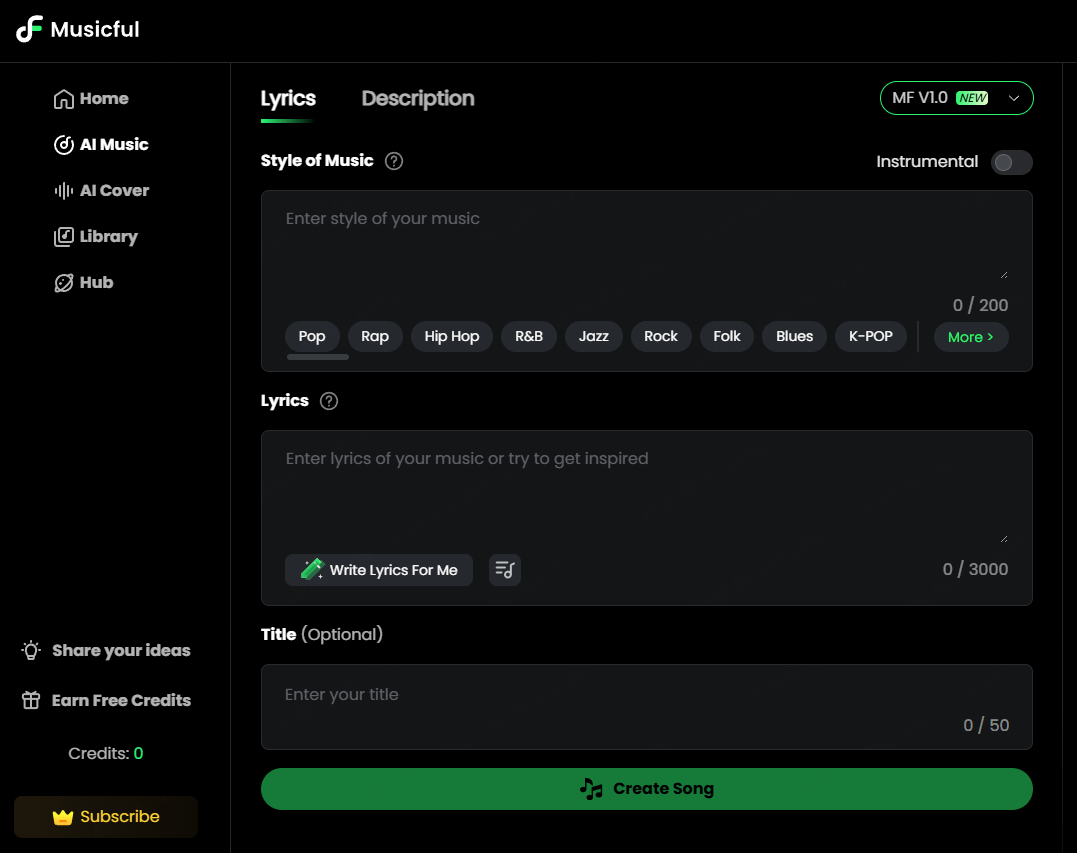The width and height of the screenshot is (1077, 853).
Task: Click the Musicful logo
Action: pyautogui.click(x=77, y=29)
